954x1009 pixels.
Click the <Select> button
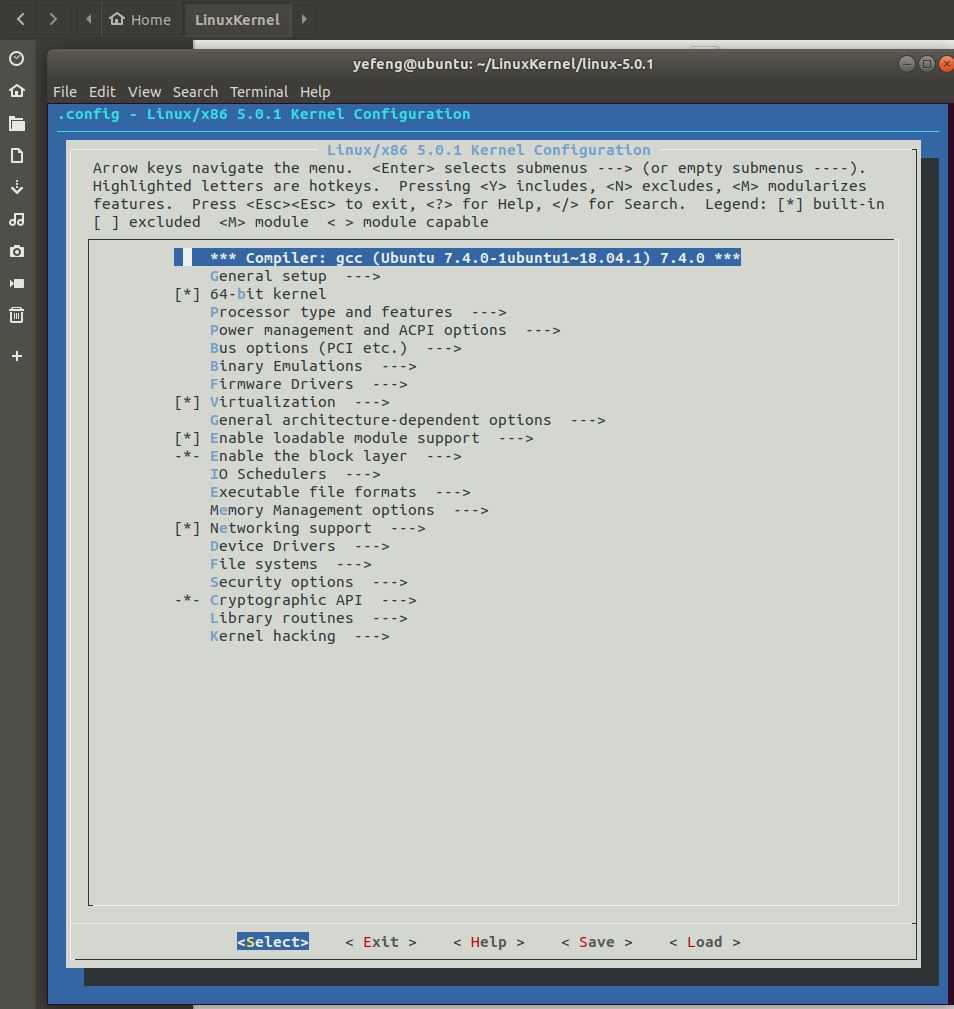click(273, 941)
